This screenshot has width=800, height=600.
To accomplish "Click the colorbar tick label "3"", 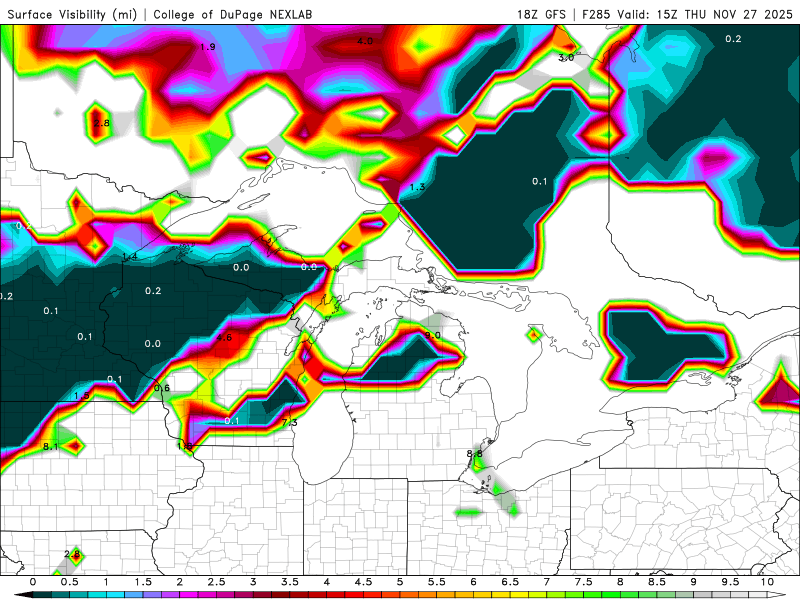I will pos(253,582).
